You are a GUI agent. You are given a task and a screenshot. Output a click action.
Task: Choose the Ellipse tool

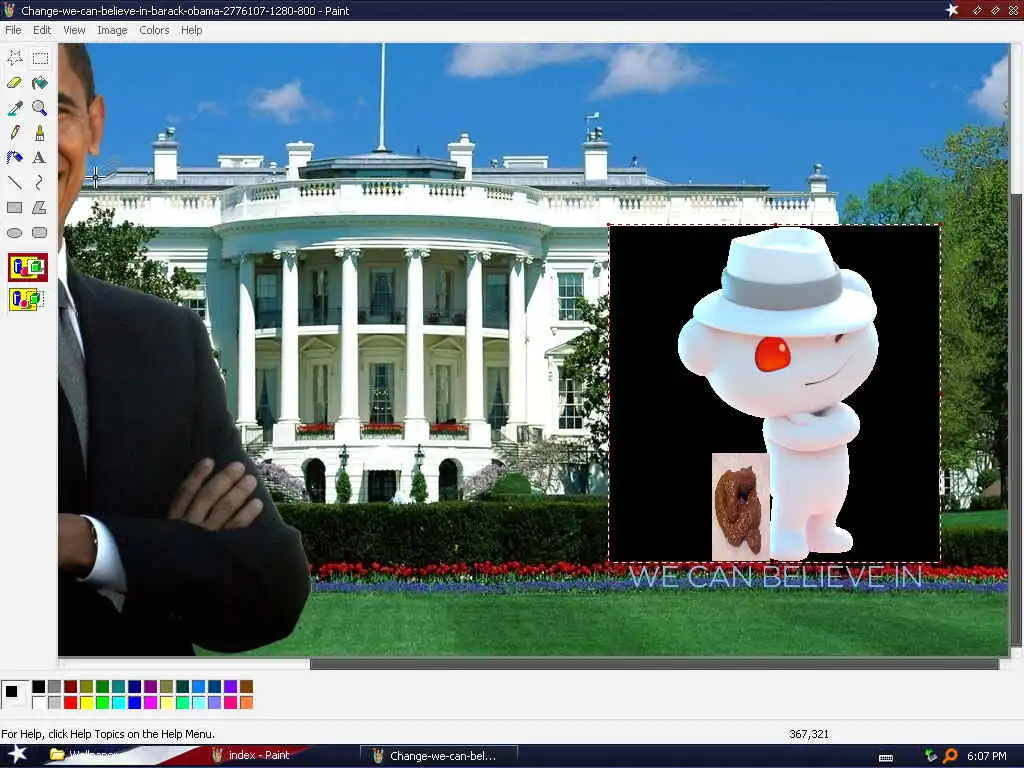[14, 232]
